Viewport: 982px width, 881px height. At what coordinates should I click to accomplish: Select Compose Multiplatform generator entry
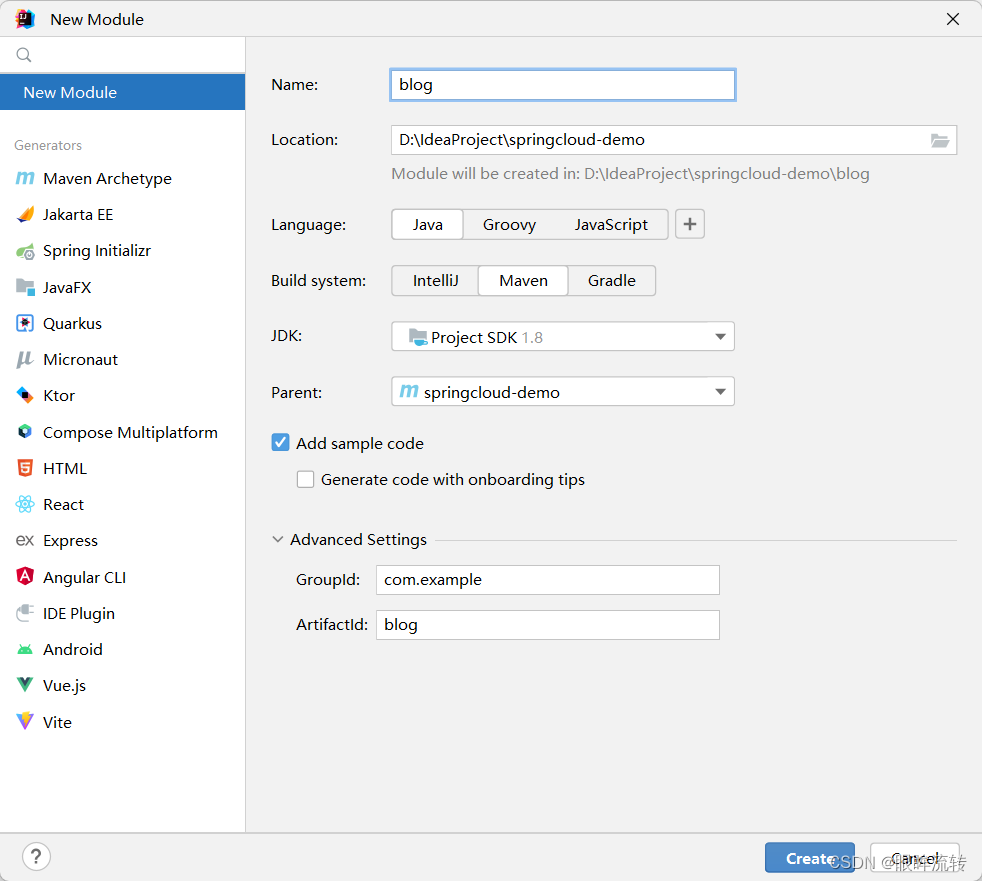tap(123, 432)
